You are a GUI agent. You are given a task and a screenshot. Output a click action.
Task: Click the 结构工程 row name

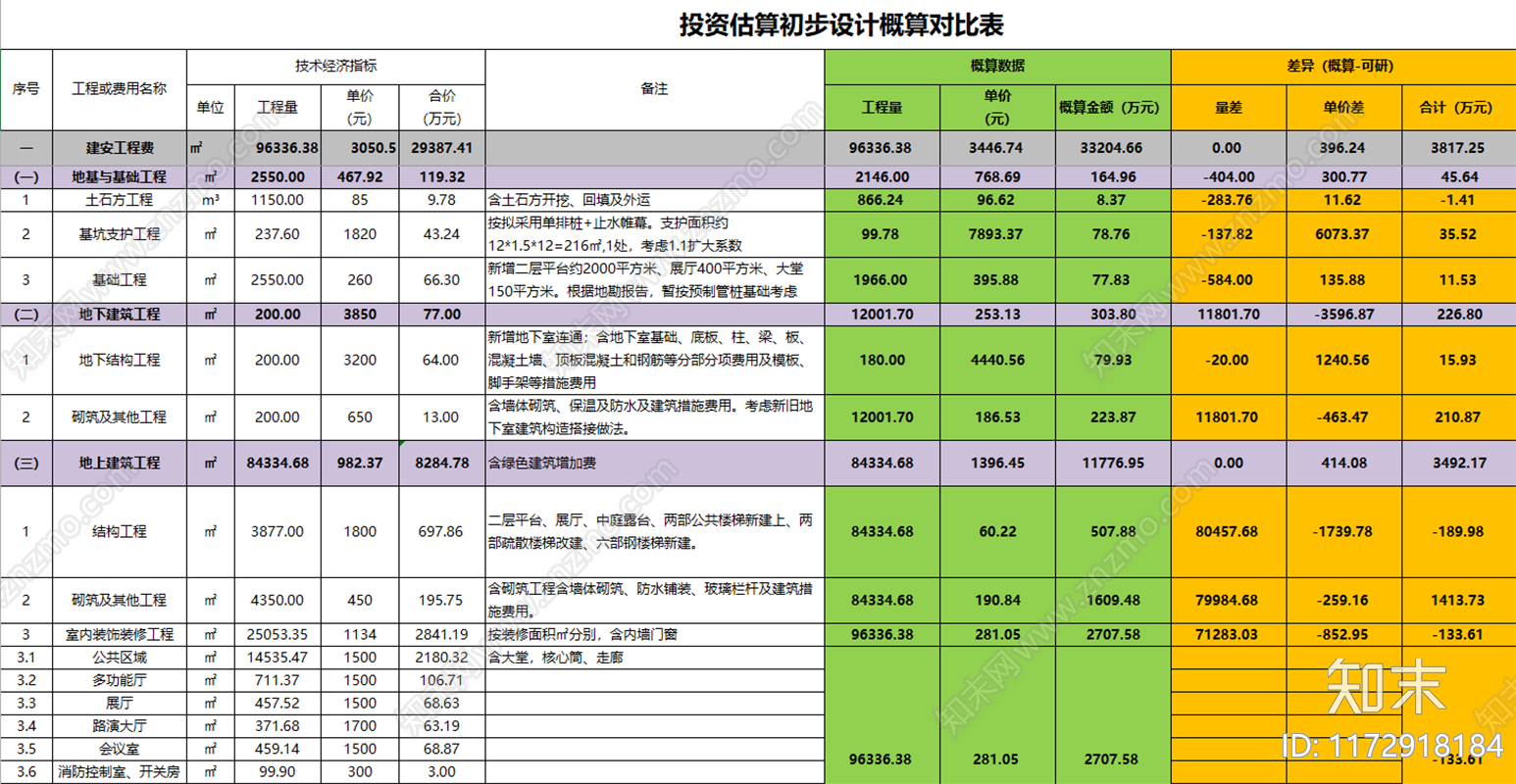[x=120, y=531]
